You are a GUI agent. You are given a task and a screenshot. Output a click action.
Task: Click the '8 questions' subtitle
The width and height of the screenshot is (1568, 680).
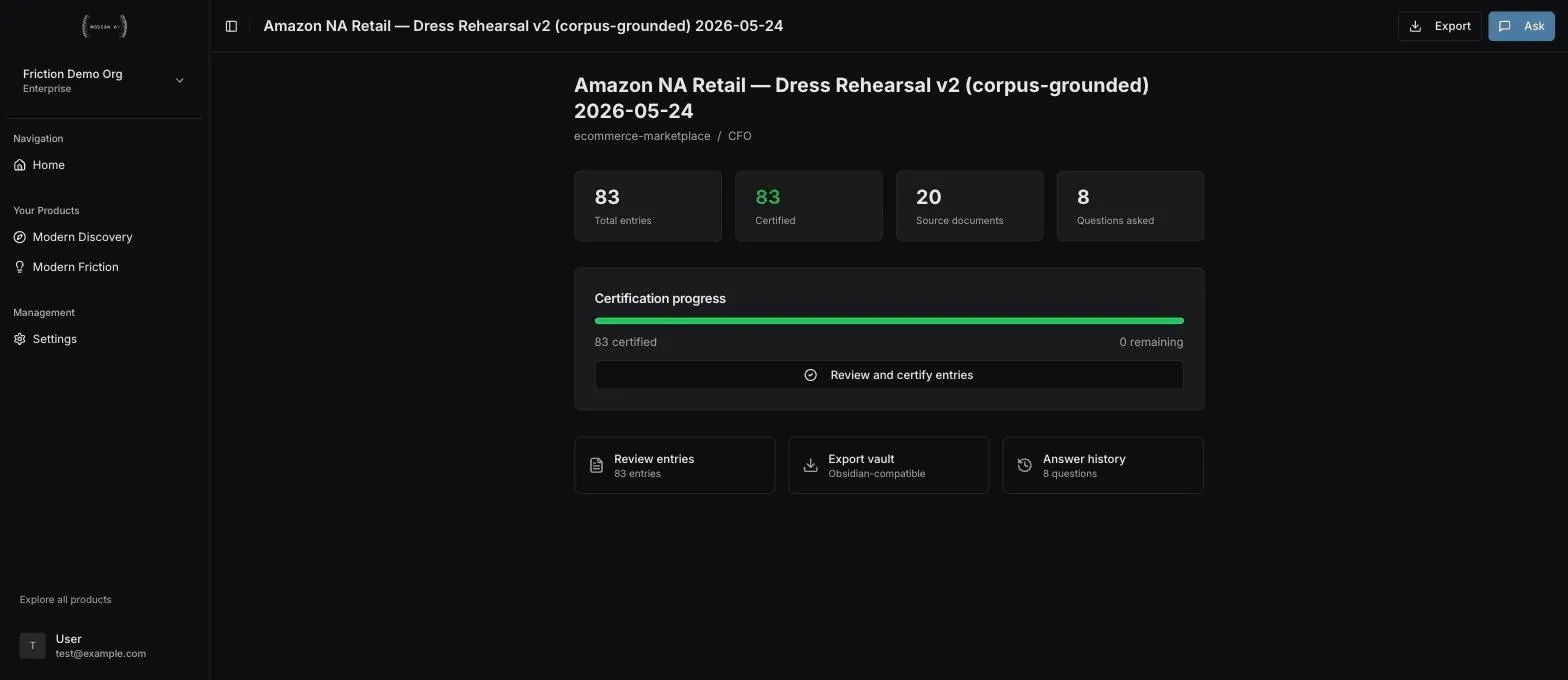coord(1070,474)
